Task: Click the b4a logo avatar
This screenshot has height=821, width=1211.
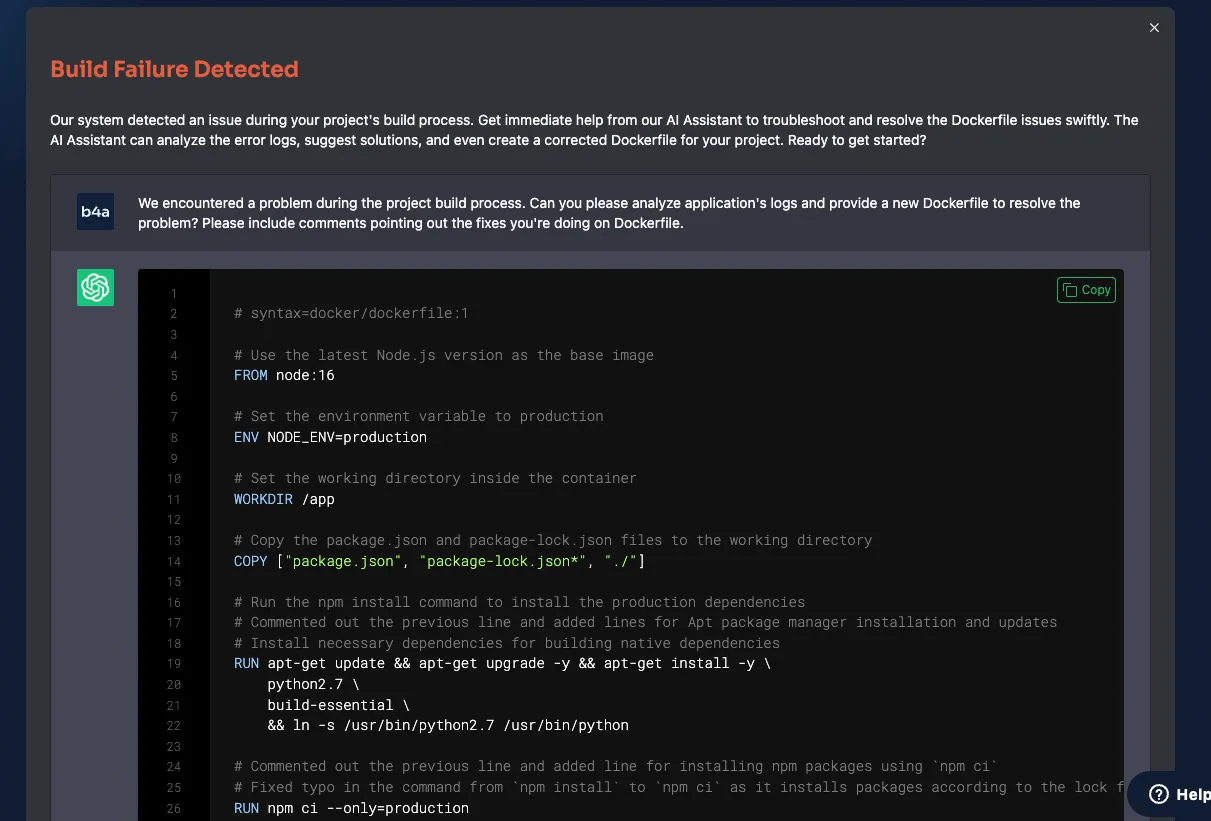Action: [95, 212]
